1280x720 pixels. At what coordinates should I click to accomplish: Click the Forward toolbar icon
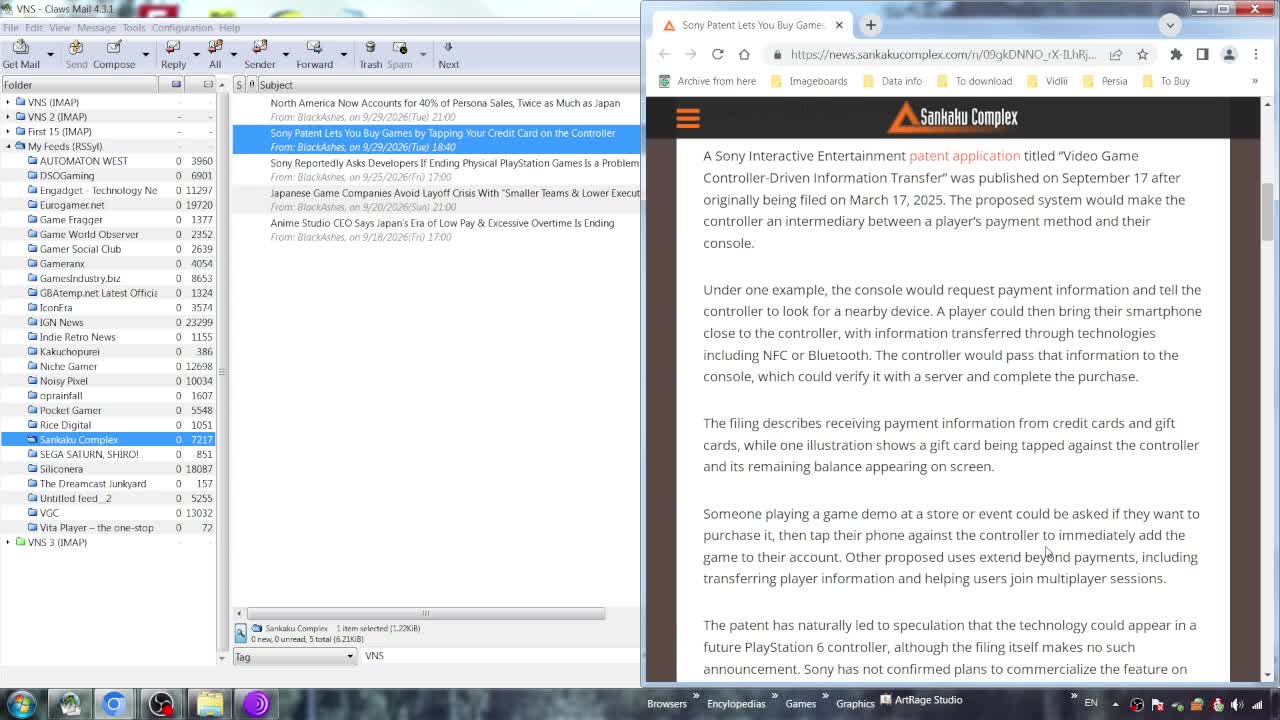pos(314,55)
